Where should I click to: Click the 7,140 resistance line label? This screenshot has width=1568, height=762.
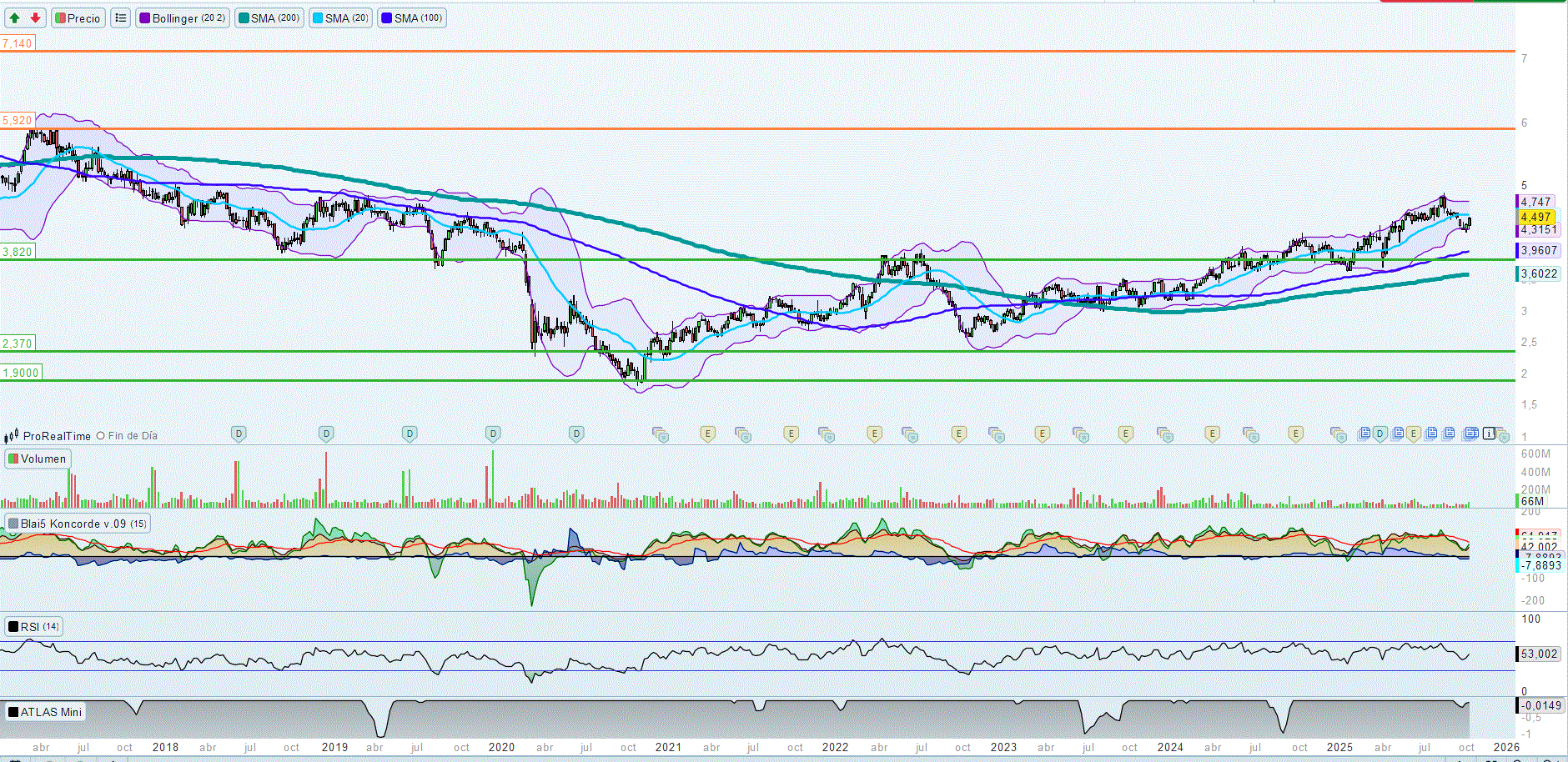pos(18,43)
